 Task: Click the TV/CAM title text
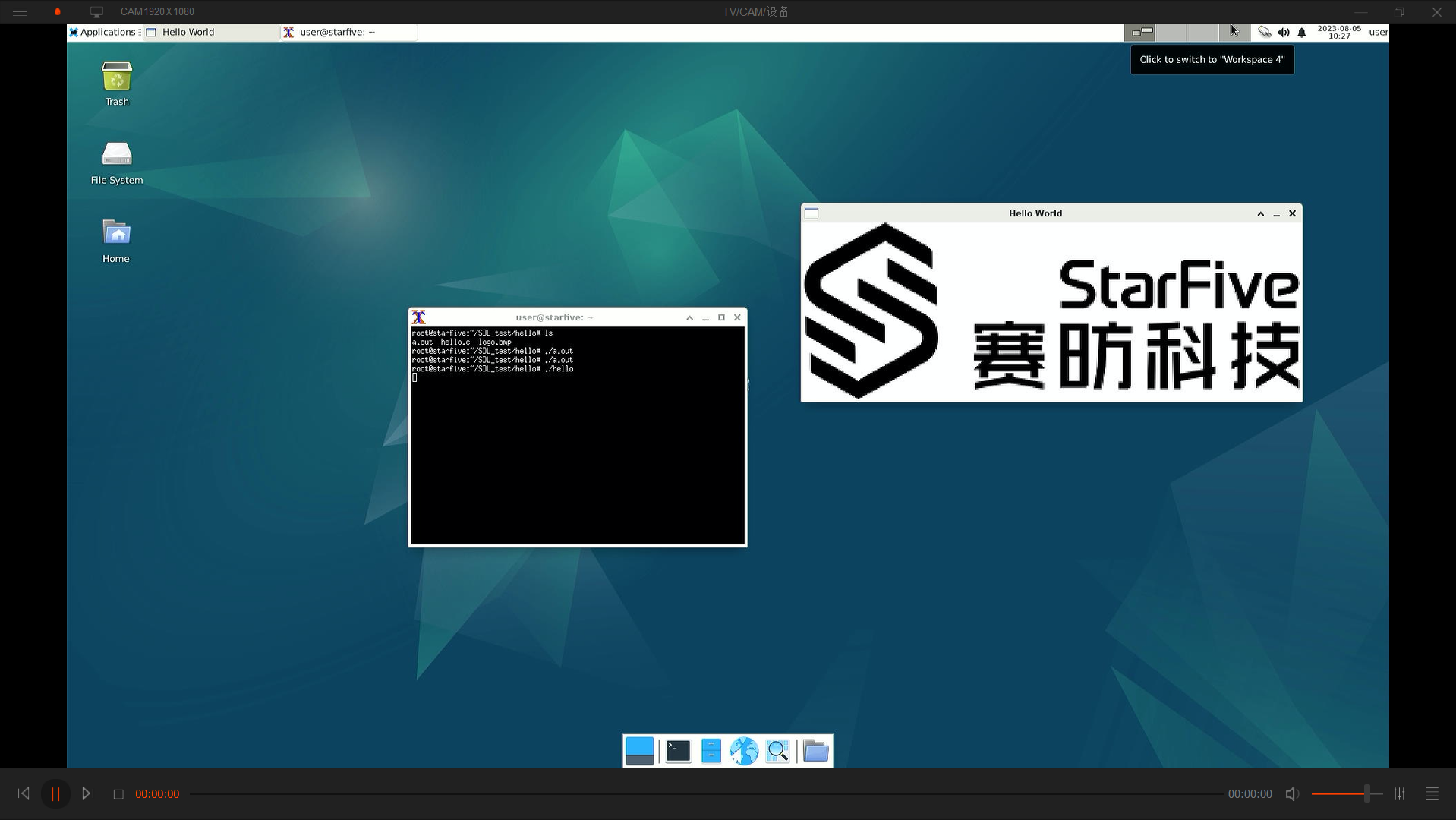[756, 12]
